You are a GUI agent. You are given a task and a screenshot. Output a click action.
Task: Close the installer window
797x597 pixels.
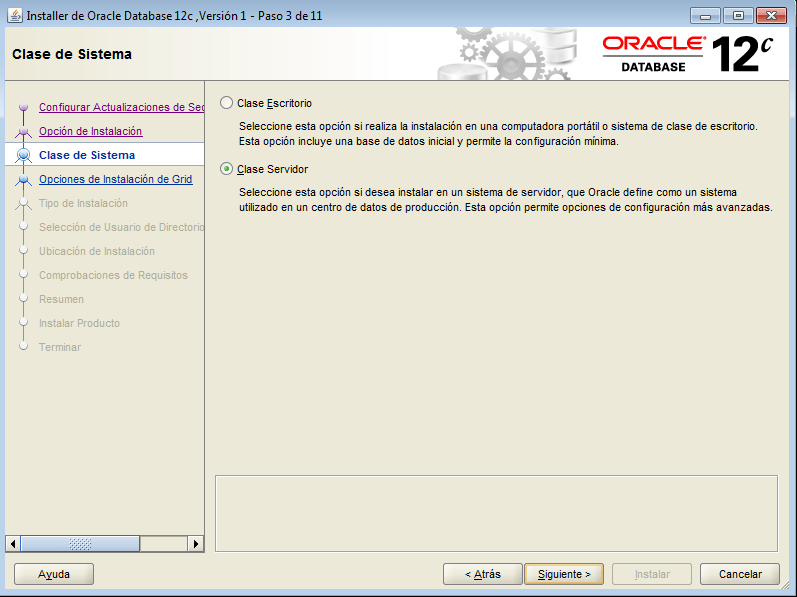click(772, 16)
